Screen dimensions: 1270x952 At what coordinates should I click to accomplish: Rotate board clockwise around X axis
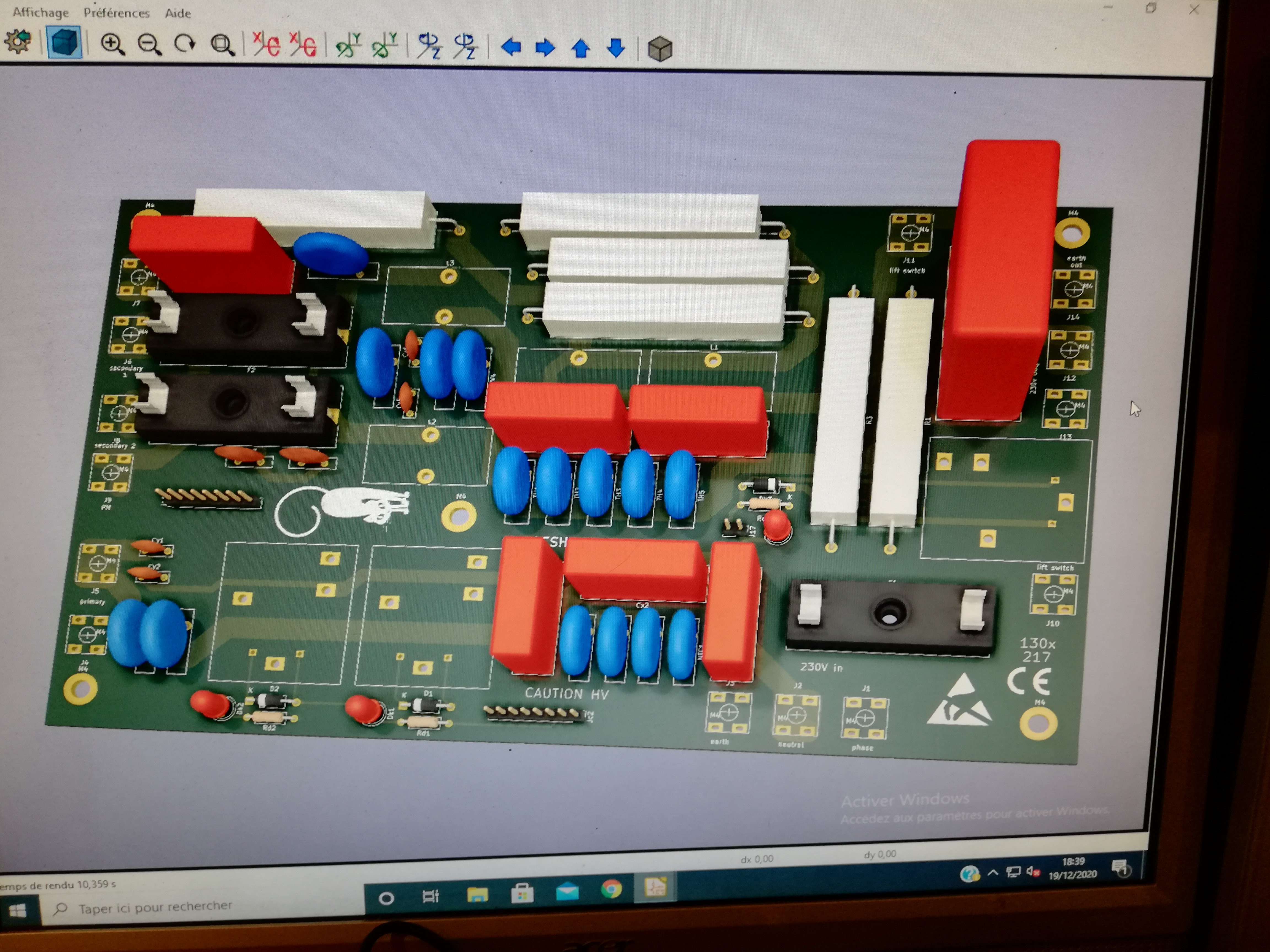267,45
